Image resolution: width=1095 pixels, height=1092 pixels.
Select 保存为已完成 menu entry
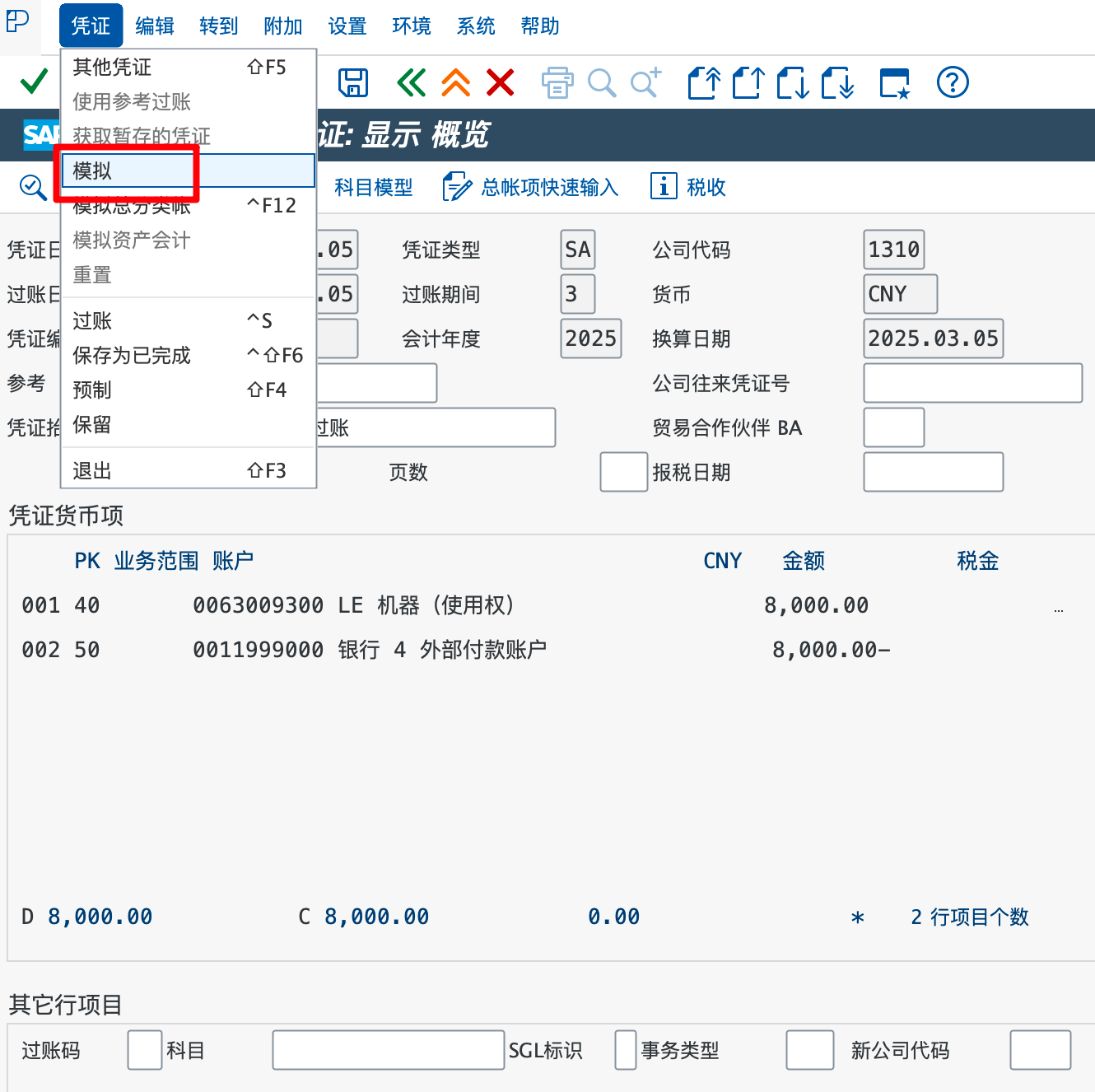point(132,356)
